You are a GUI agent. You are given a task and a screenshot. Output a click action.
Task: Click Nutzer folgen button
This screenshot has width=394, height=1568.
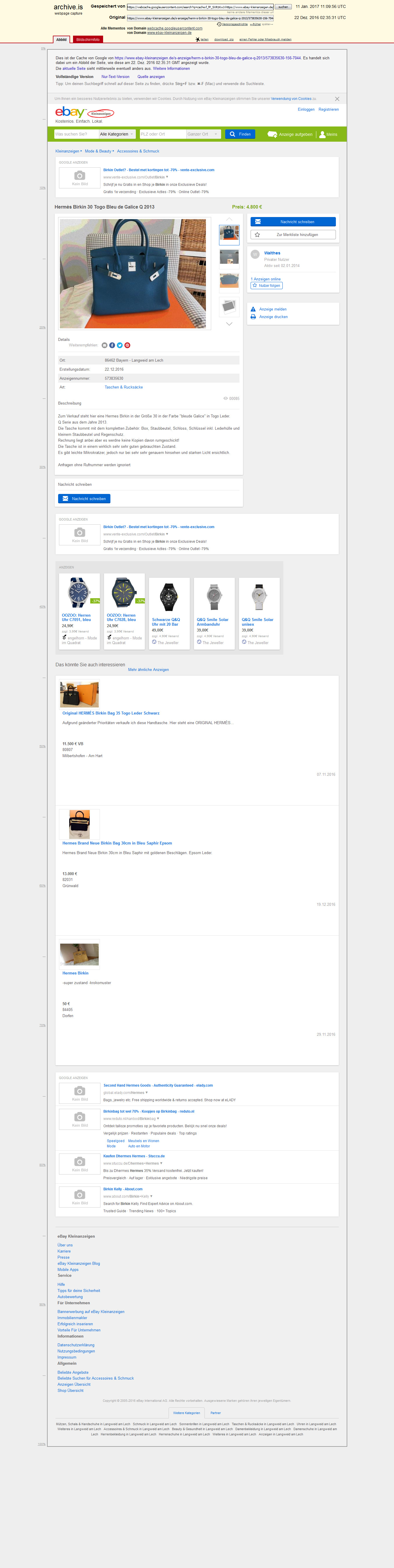tap(267, 285)
